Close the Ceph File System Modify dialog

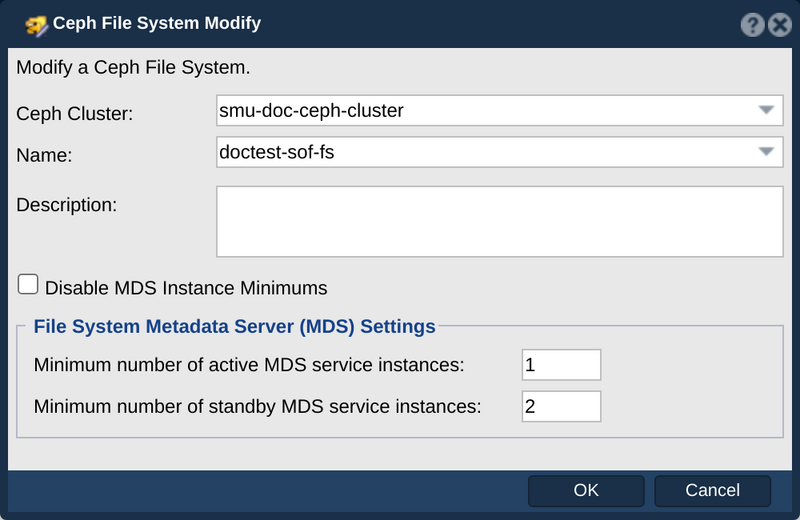point(780,24)
